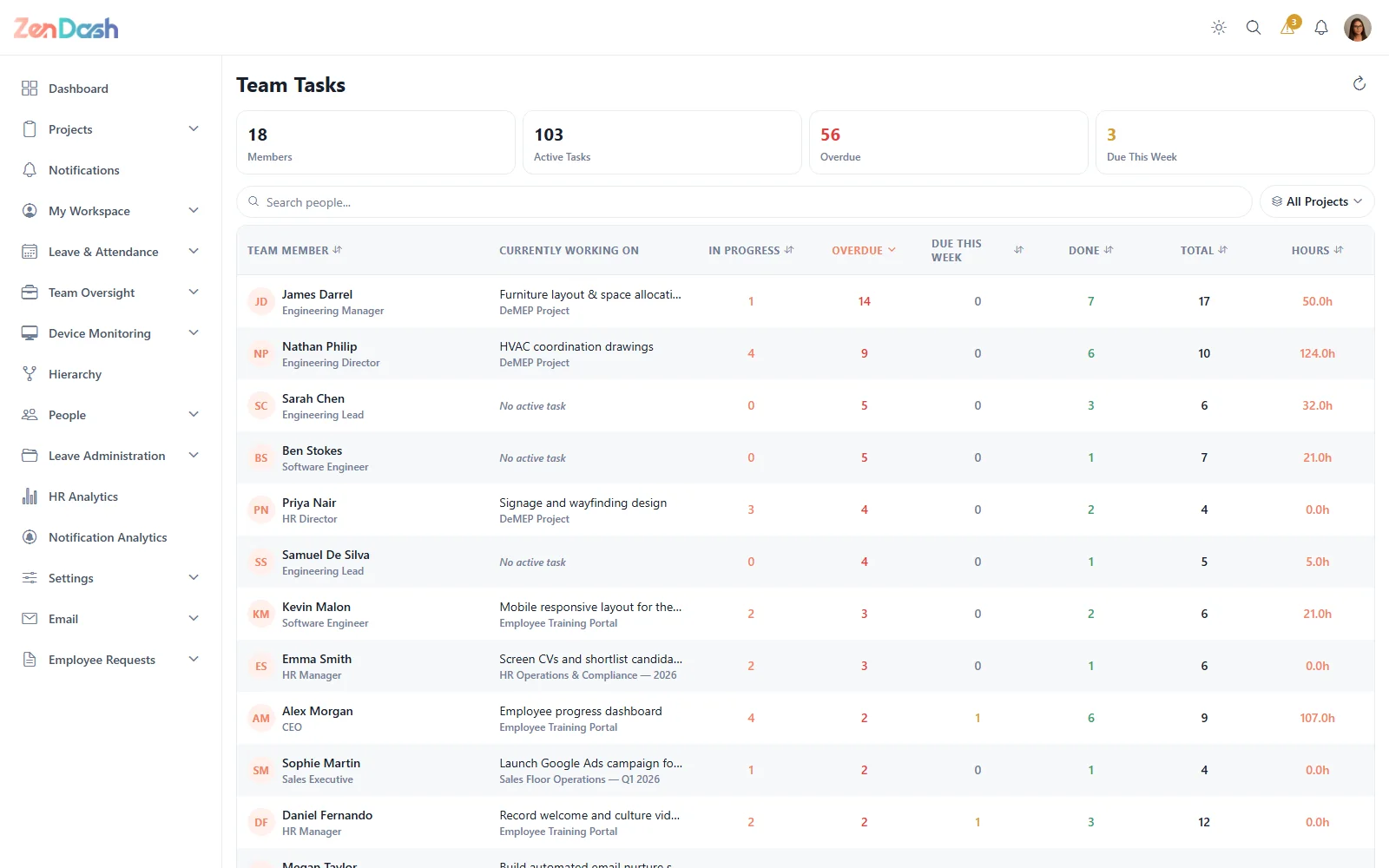Click the ZenDash logo
Image resolution: width=1389 pixels, height=868 pixels.
[66, 28]
